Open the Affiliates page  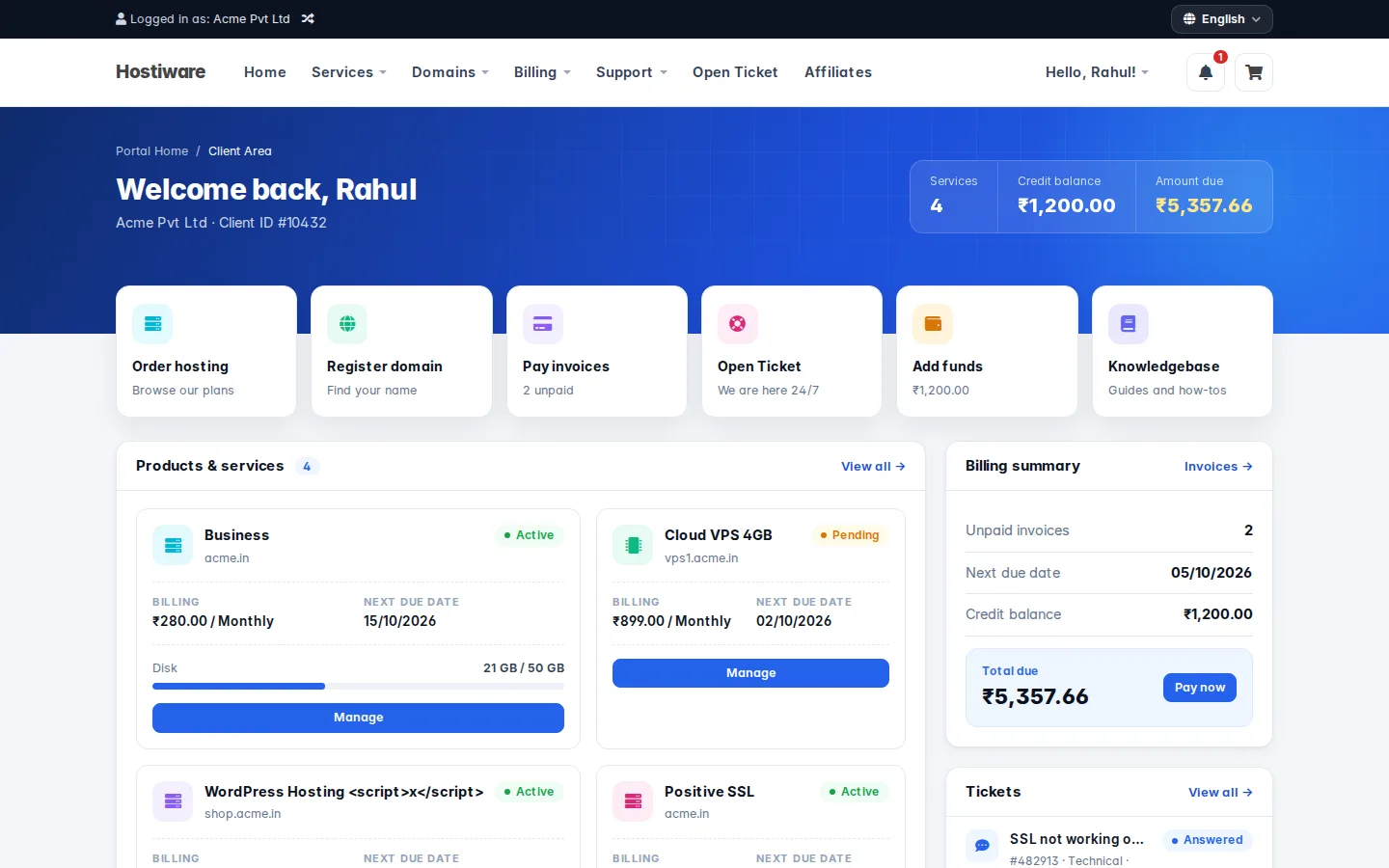(838, 72)
